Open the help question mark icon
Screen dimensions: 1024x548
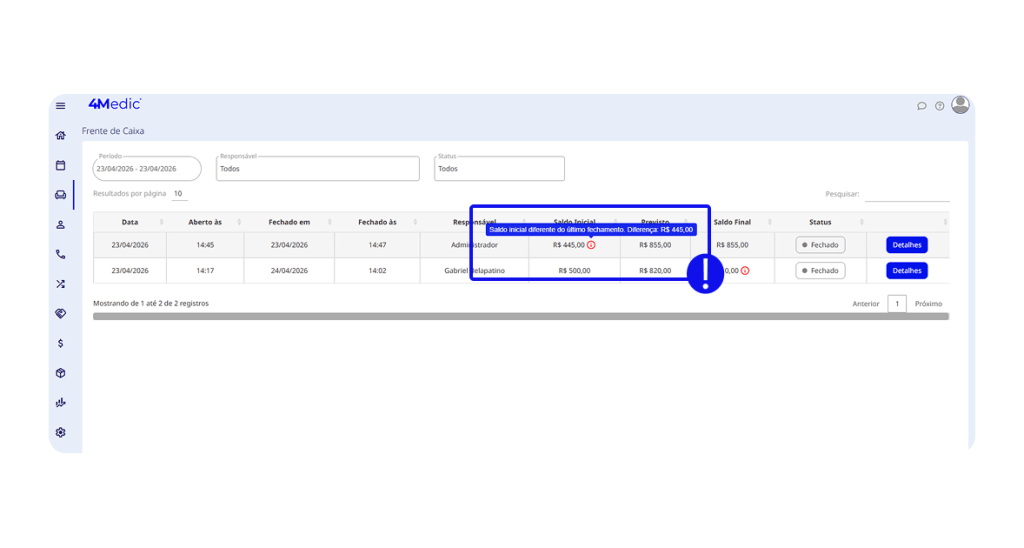tap(940, 106)
